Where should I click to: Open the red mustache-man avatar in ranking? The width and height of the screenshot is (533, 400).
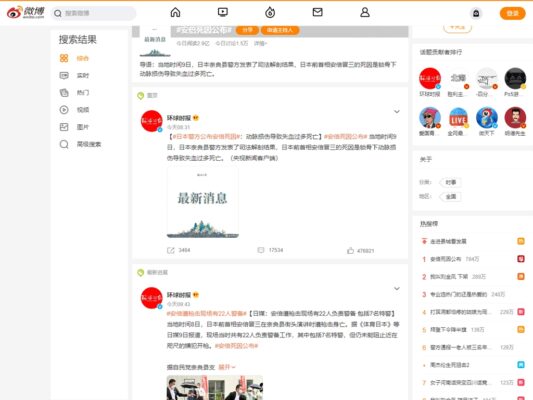coord(515,118)
